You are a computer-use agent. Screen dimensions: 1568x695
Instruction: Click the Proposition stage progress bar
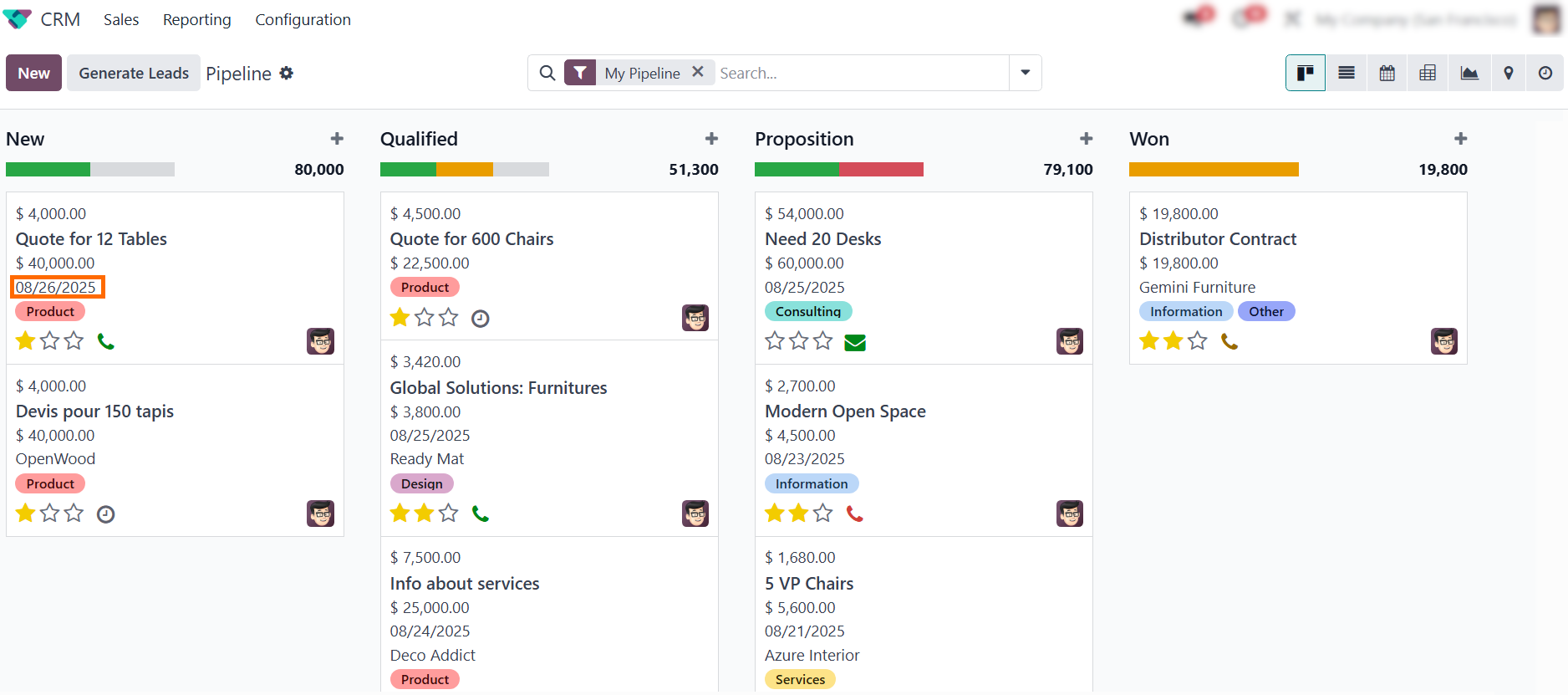(x=839, y=169)
